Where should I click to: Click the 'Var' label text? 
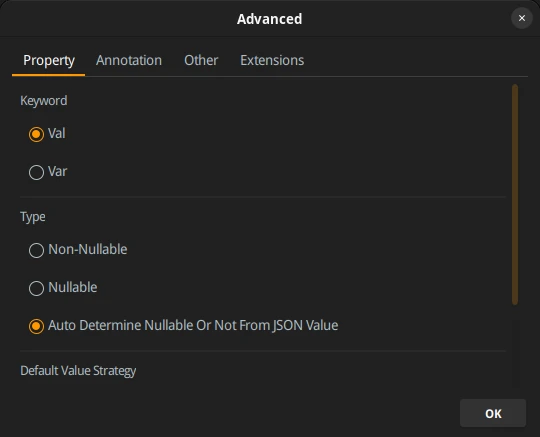58,171
